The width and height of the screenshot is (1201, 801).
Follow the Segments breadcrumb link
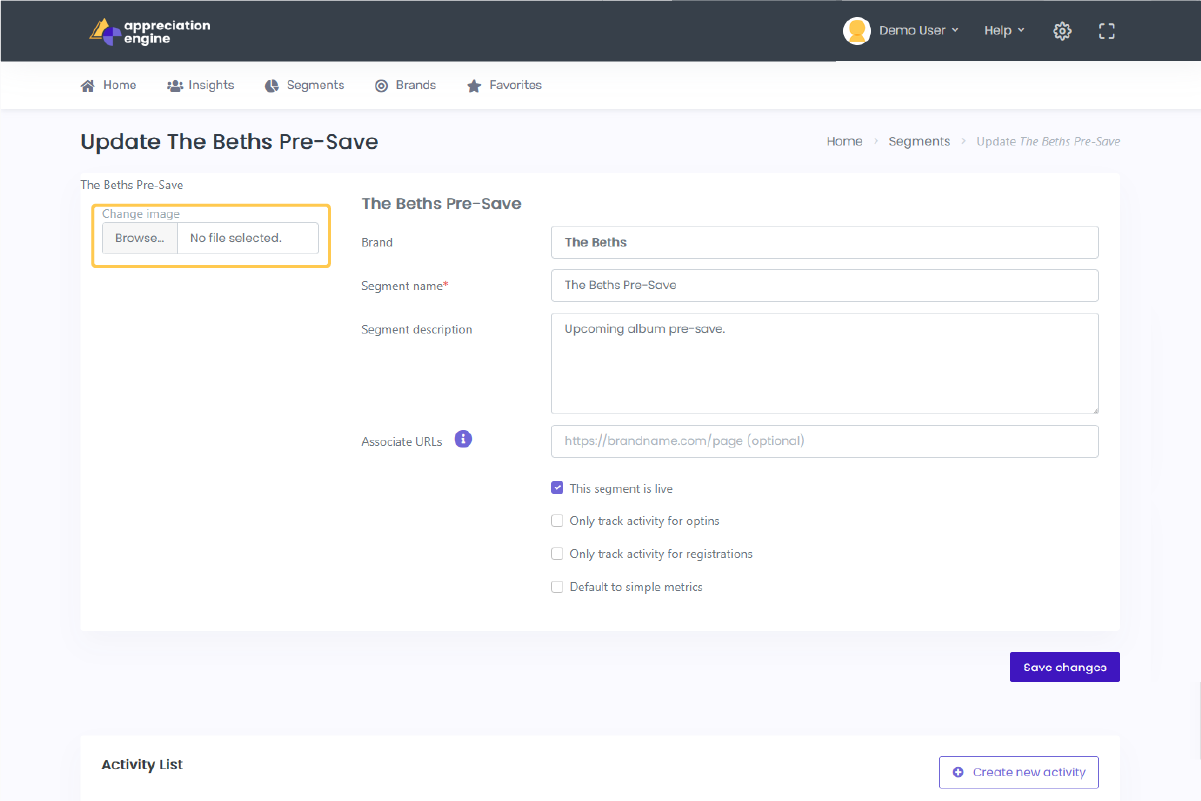[x=919, y=142]
